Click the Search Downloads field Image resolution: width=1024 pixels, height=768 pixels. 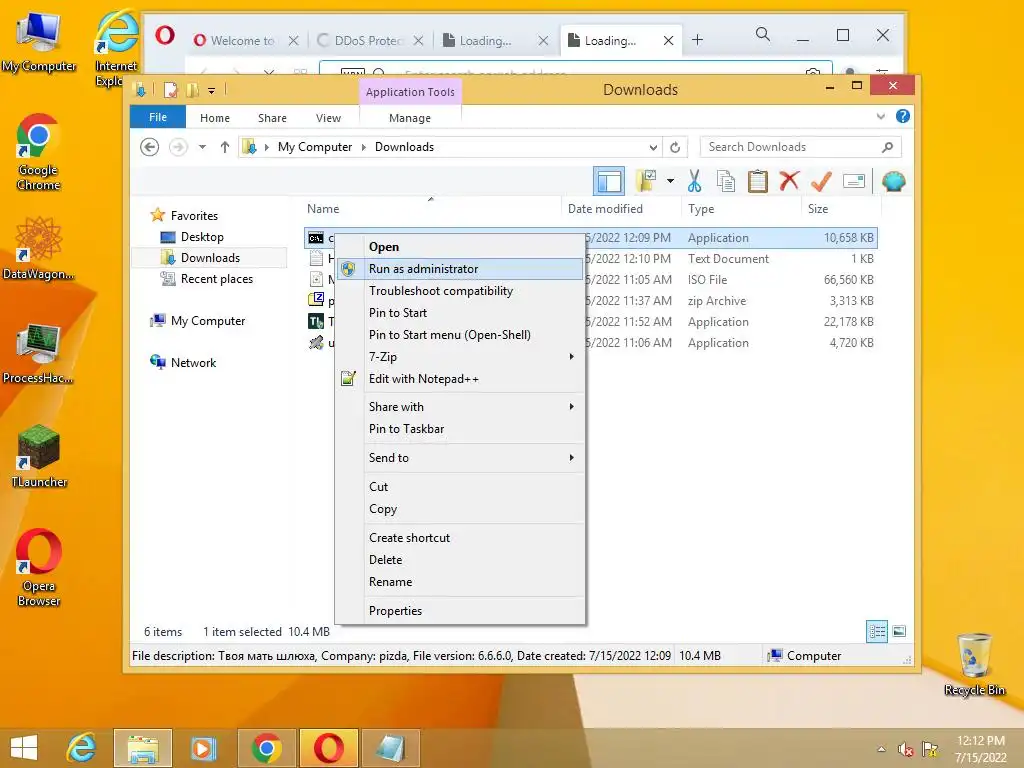(x=800, y=147)
